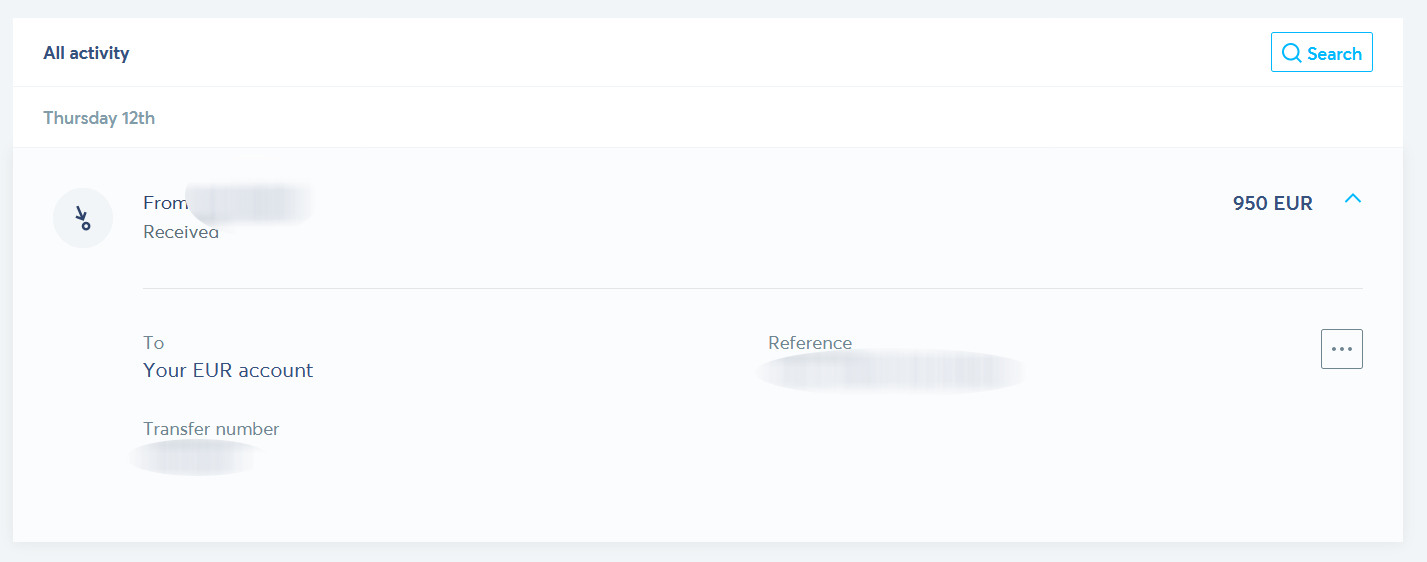Click the Your EUR account text

point(228,370)
